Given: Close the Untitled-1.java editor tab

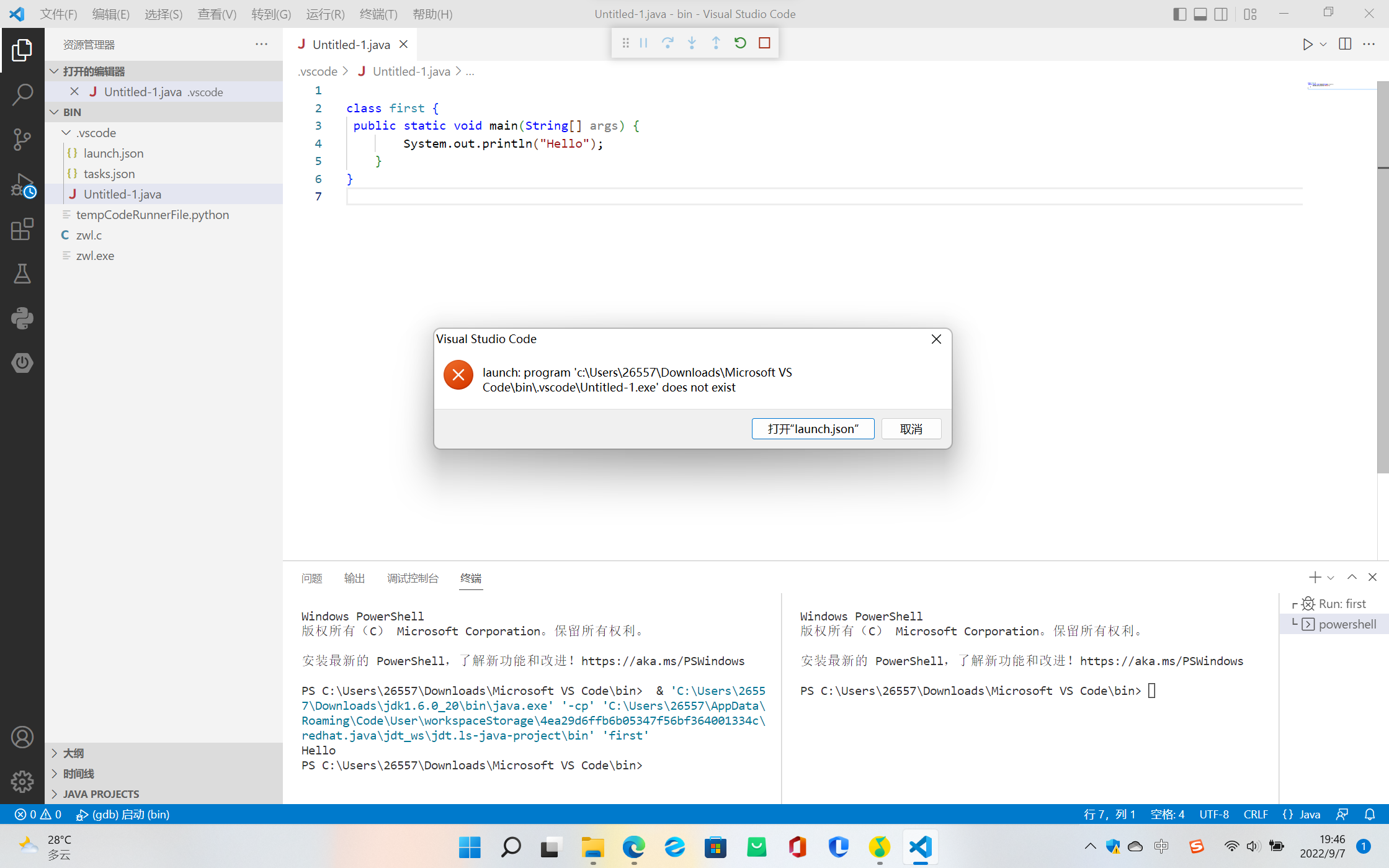Looking at the screenshot, I should tap(403, 44).
